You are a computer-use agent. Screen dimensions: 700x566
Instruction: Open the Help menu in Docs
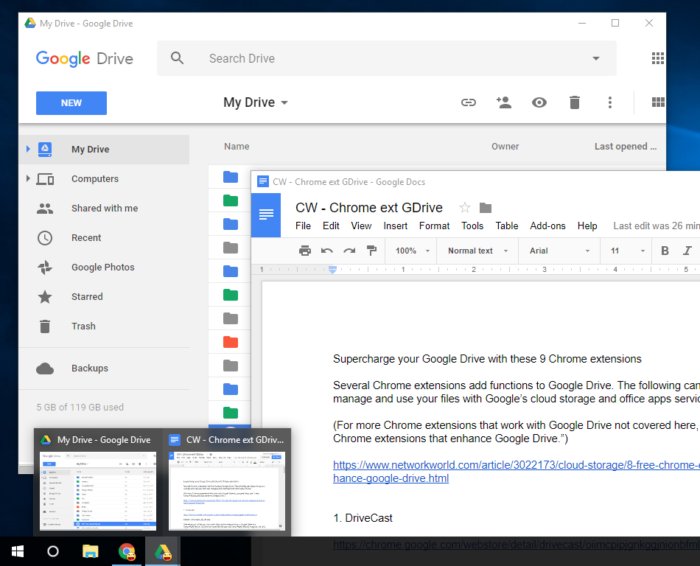click(587, 226)
